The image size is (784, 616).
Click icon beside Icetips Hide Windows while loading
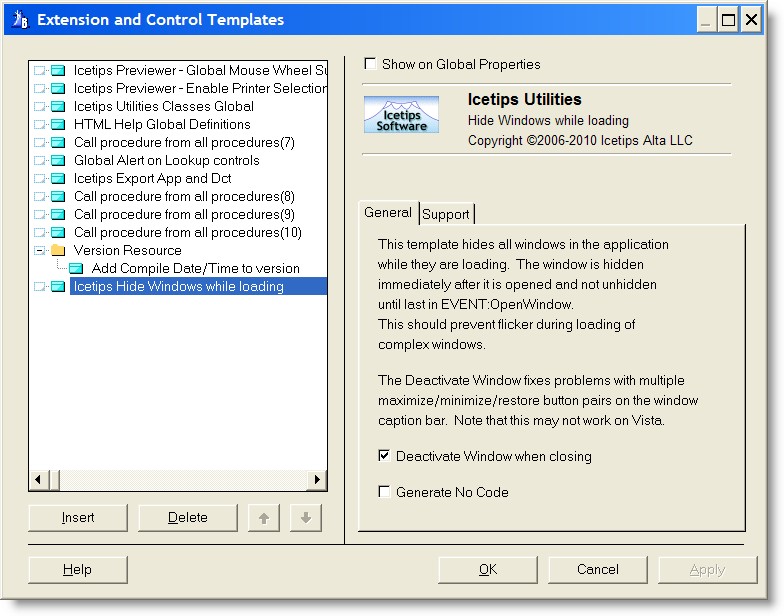(58, 286)
